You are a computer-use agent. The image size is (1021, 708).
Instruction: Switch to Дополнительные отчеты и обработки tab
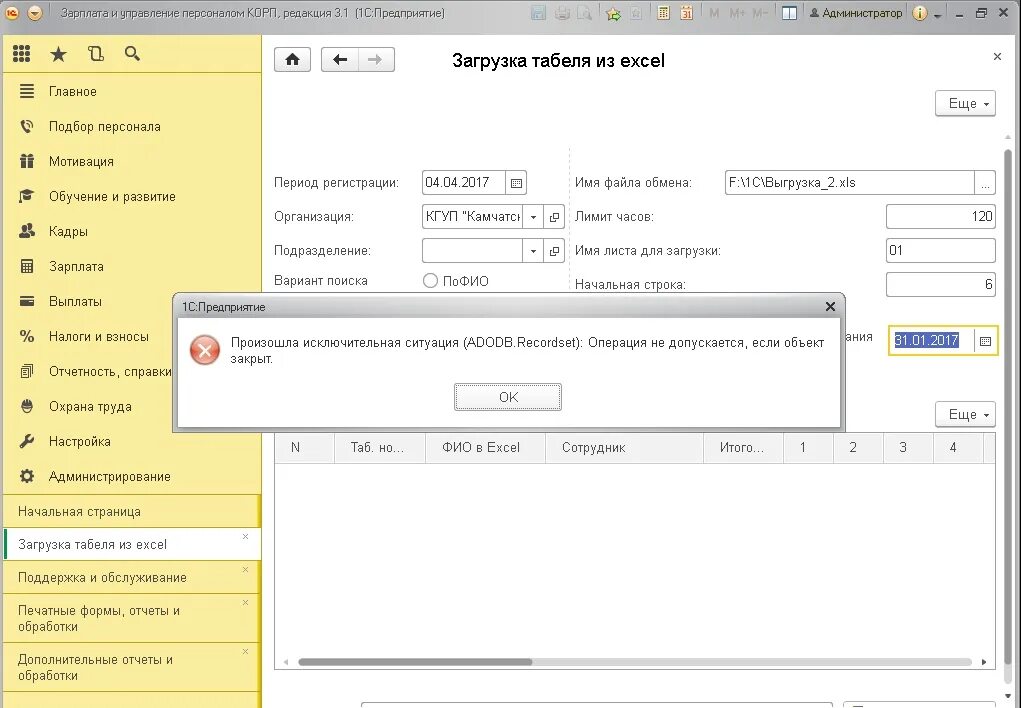(132, 667)
